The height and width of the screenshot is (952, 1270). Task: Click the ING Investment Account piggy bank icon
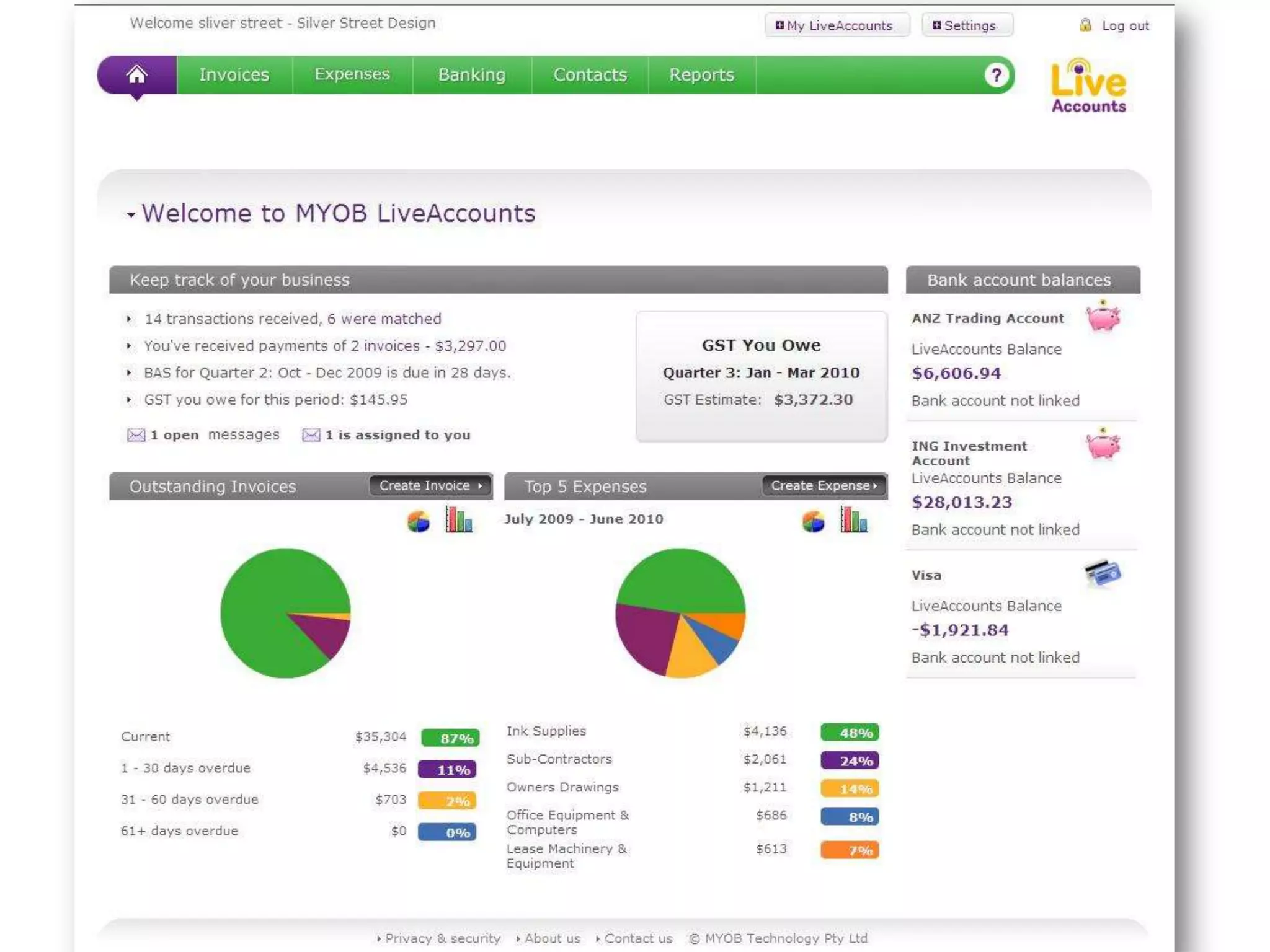click(x=1103, y=445)
